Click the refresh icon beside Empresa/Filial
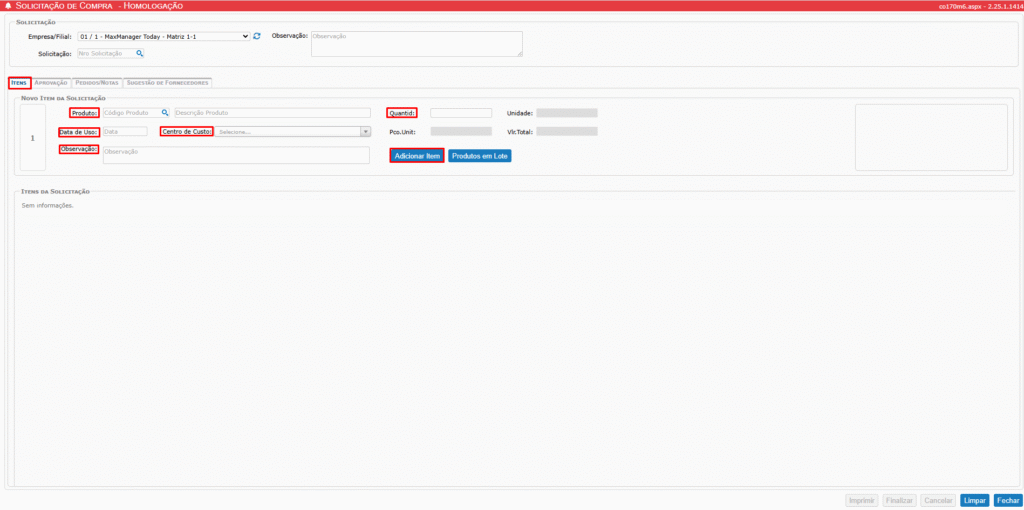1024x510 pixels. pyautogui.click(x=257, y=36)
